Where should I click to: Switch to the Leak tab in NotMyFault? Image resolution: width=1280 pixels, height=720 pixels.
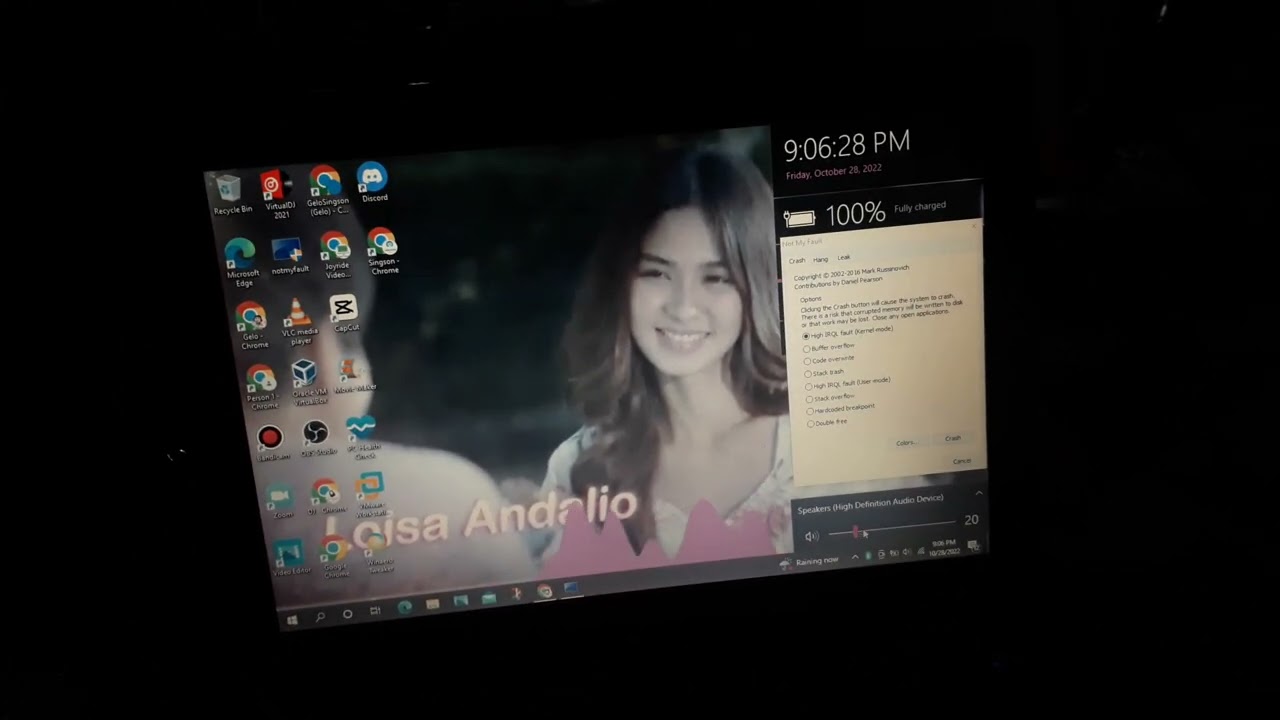click(x=843, y=257)
